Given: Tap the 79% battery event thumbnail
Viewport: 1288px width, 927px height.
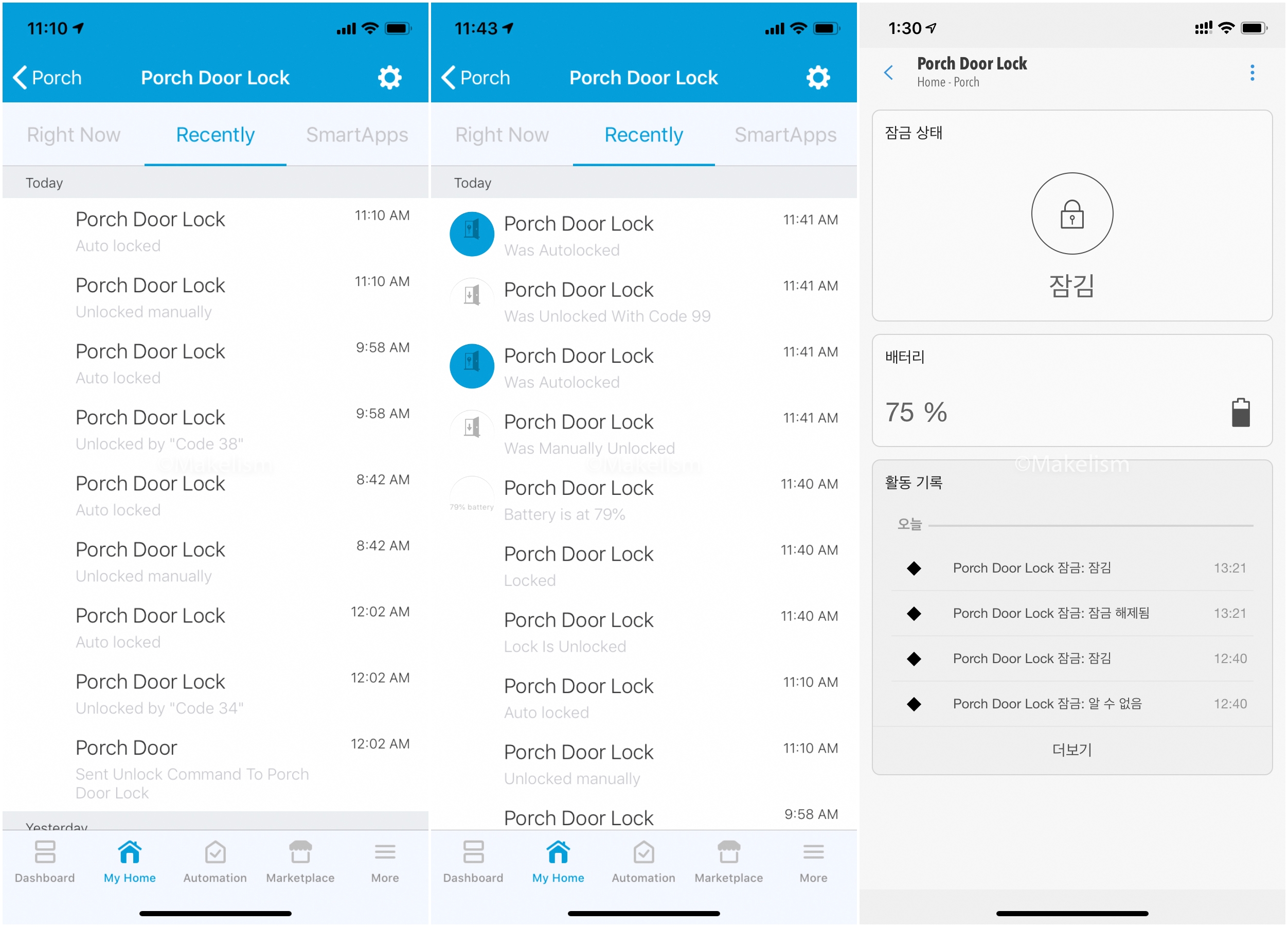Looking at the screenshot, I should coord(471,498).
